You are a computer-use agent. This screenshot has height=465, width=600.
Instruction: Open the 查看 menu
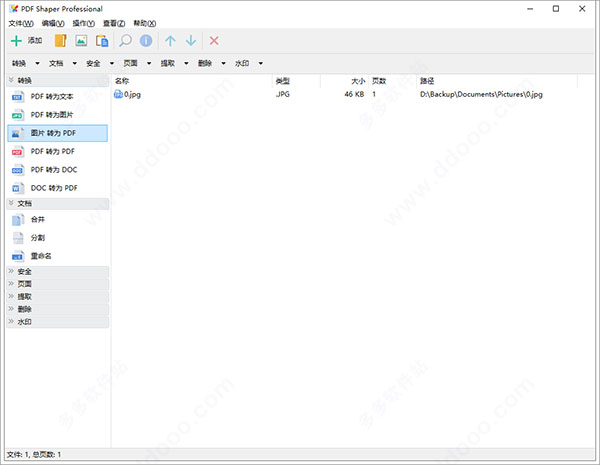pyautogui.click(x=114, y=24)
